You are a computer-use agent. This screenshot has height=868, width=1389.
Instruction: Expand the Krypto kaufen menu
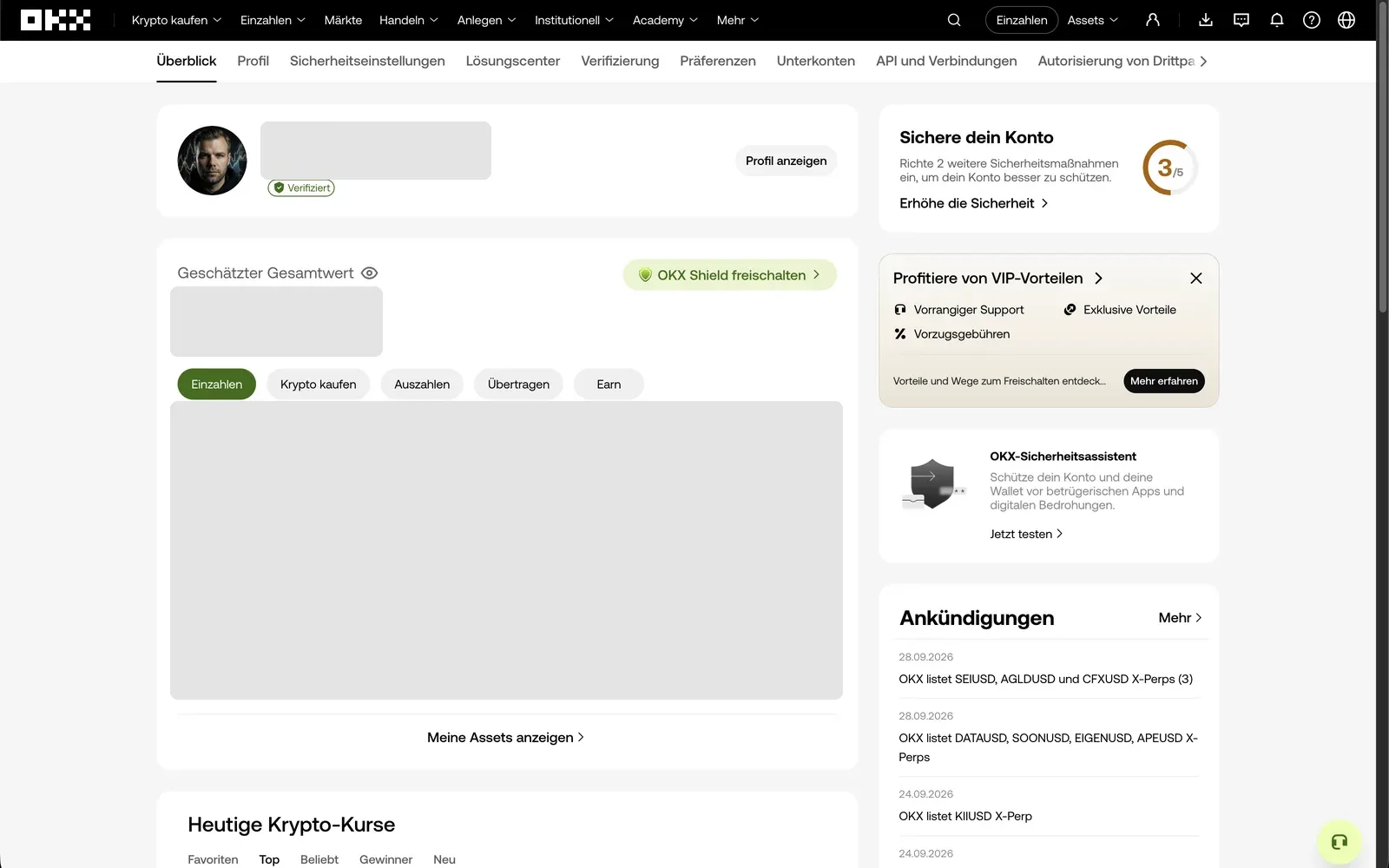176,20
